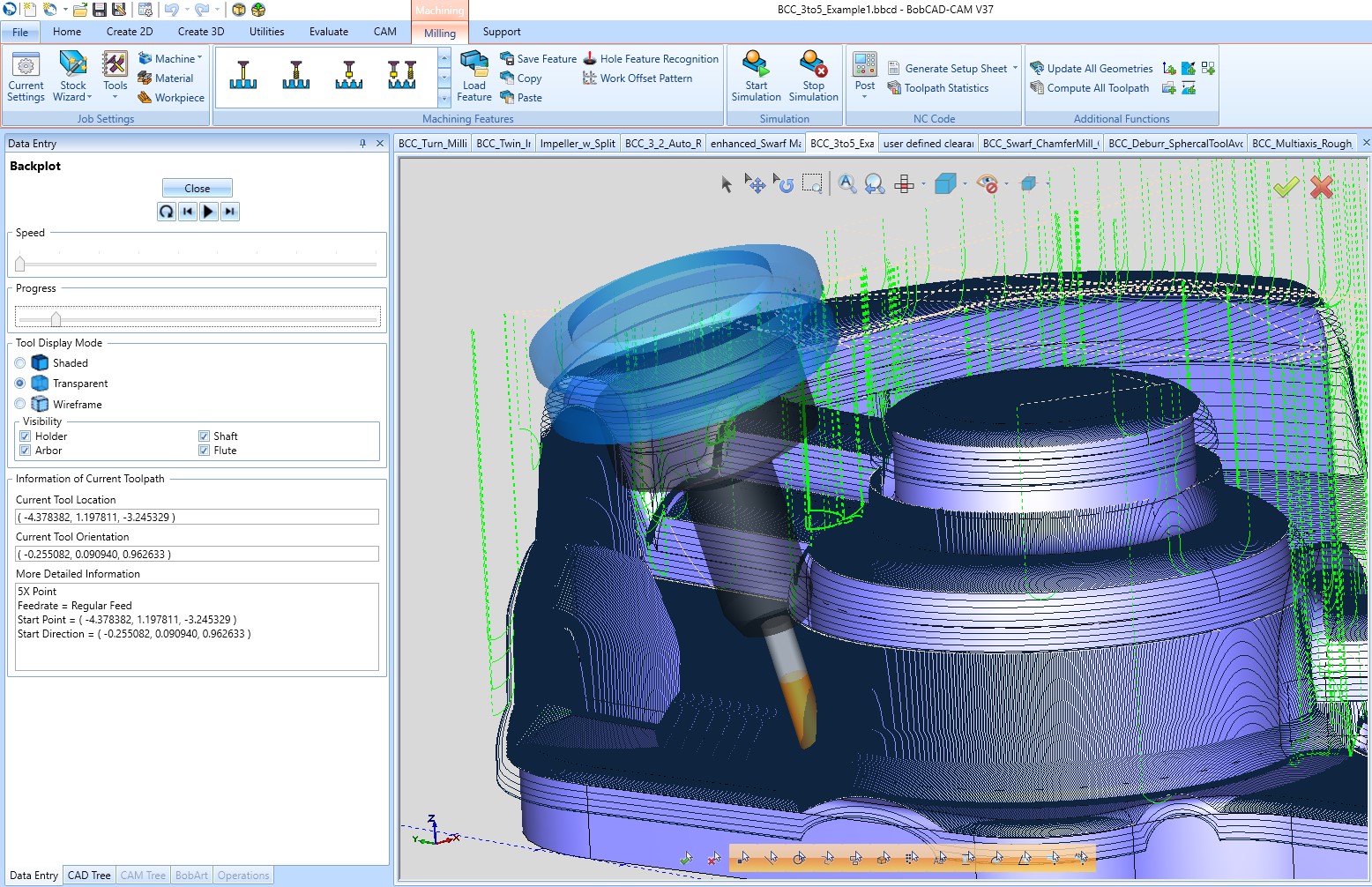1372x887 pixels.
Task: Open the Stock Wizard
Action: coord(73,77)
